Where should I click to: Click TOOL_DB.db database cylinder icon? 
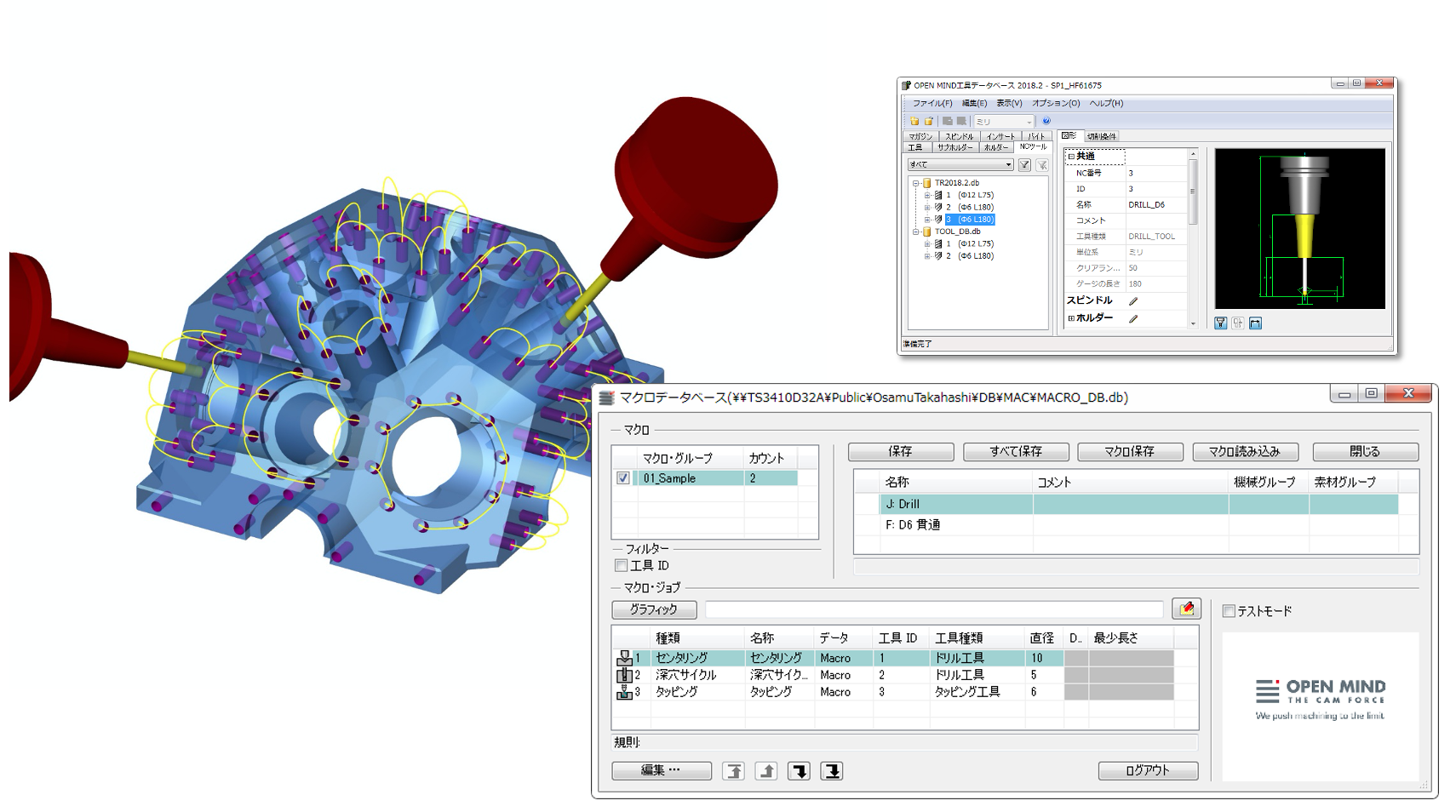coord(927,232)
